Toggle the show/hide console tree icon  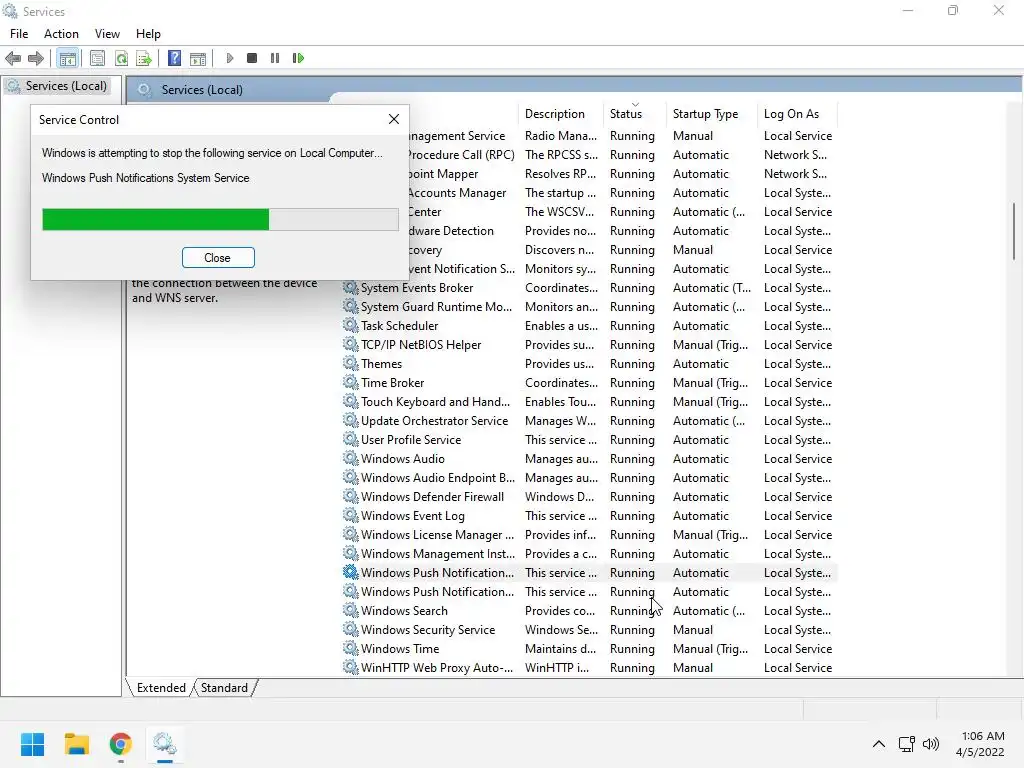[x=67, y=58]
